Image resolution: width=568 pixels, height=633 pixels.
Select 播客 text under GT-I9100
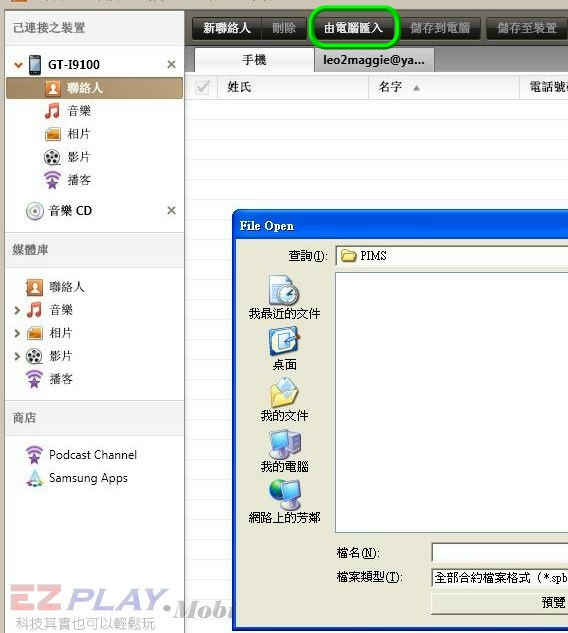tap(79, 180)
